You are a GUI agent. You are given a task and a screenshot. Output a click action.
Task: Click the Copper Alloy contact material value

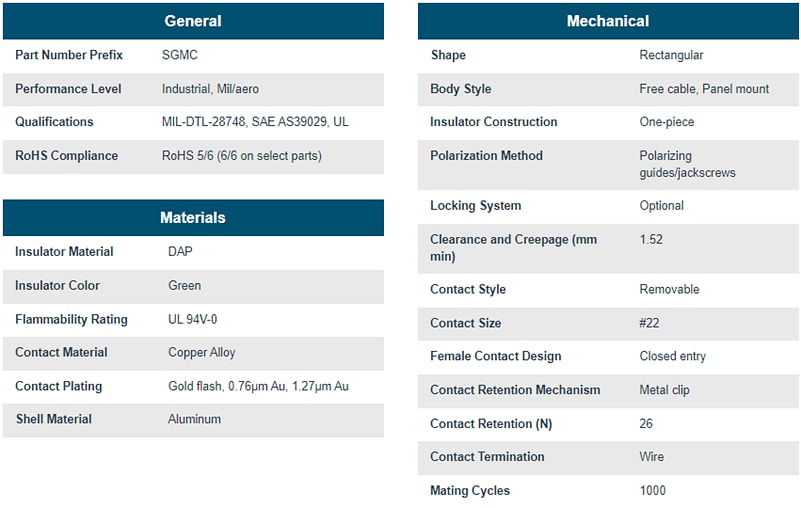click(202, 353)
